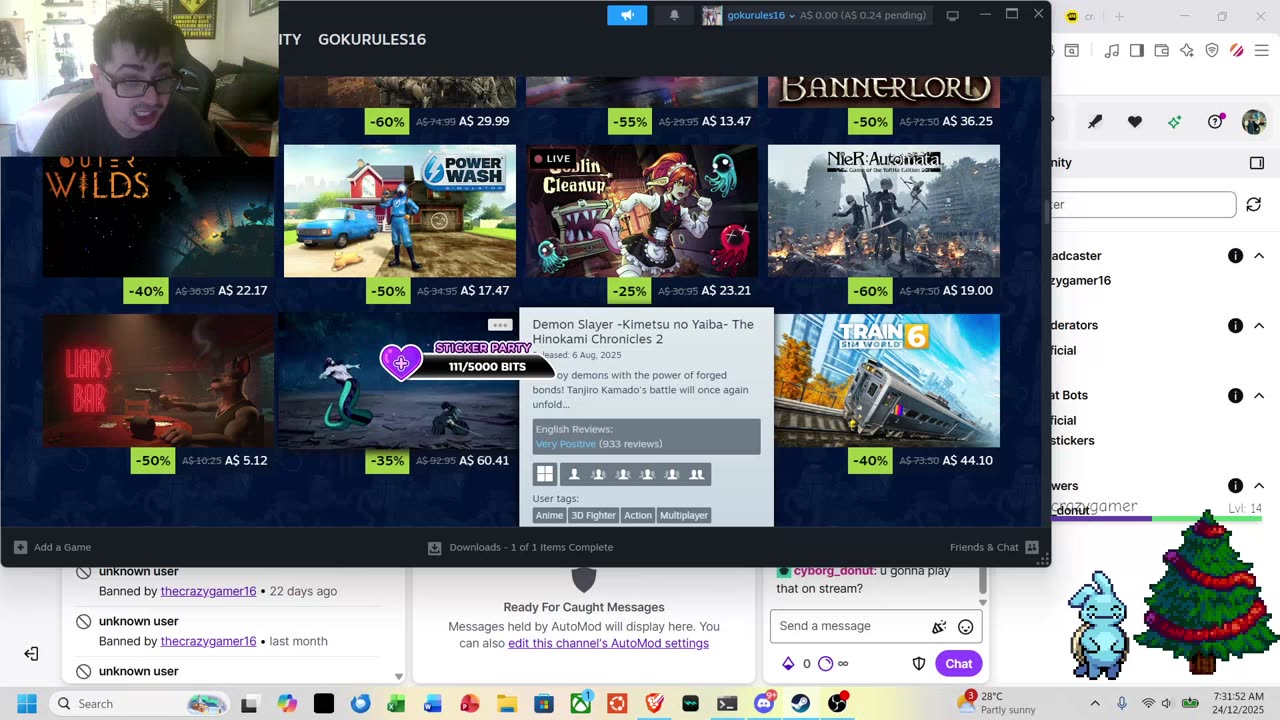
Task: Click Very Positive reviews link in tooltip
Action: click(565, 444)
